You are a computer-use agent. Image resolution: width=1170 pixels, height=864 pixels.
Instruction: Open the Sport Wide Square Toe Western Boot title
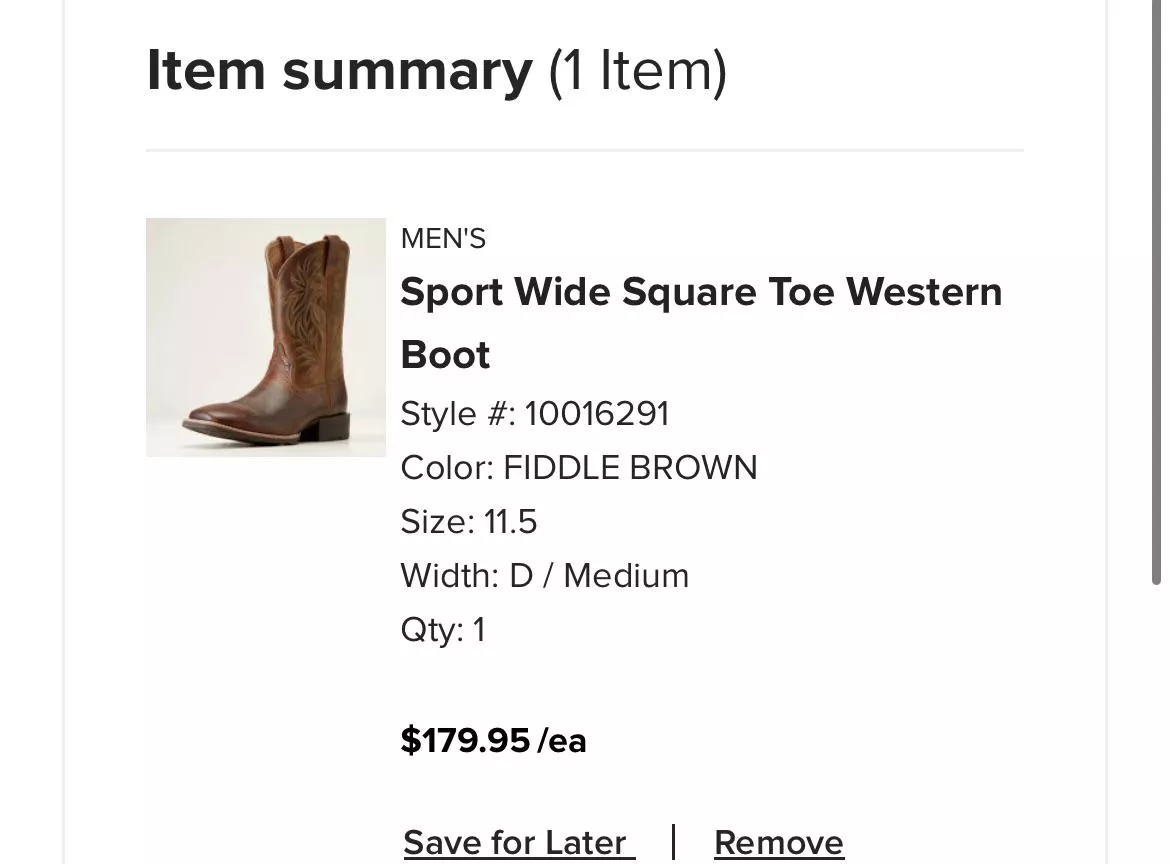tap(700, 293)
